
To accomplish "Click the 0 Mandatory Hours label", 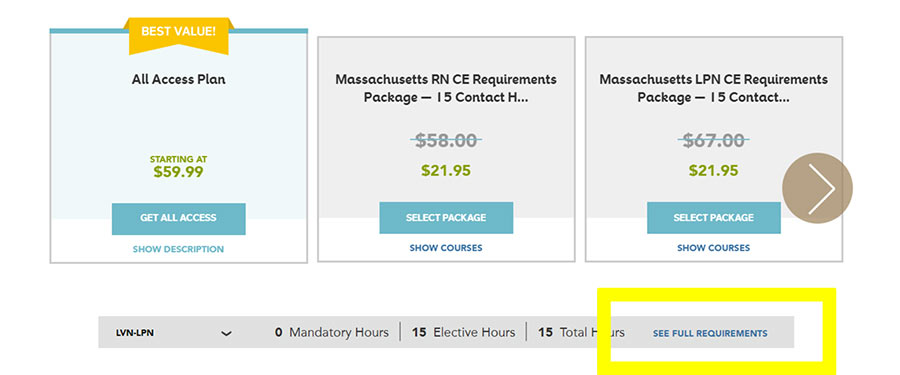I will pyautogui.click(x=331, y=332).
